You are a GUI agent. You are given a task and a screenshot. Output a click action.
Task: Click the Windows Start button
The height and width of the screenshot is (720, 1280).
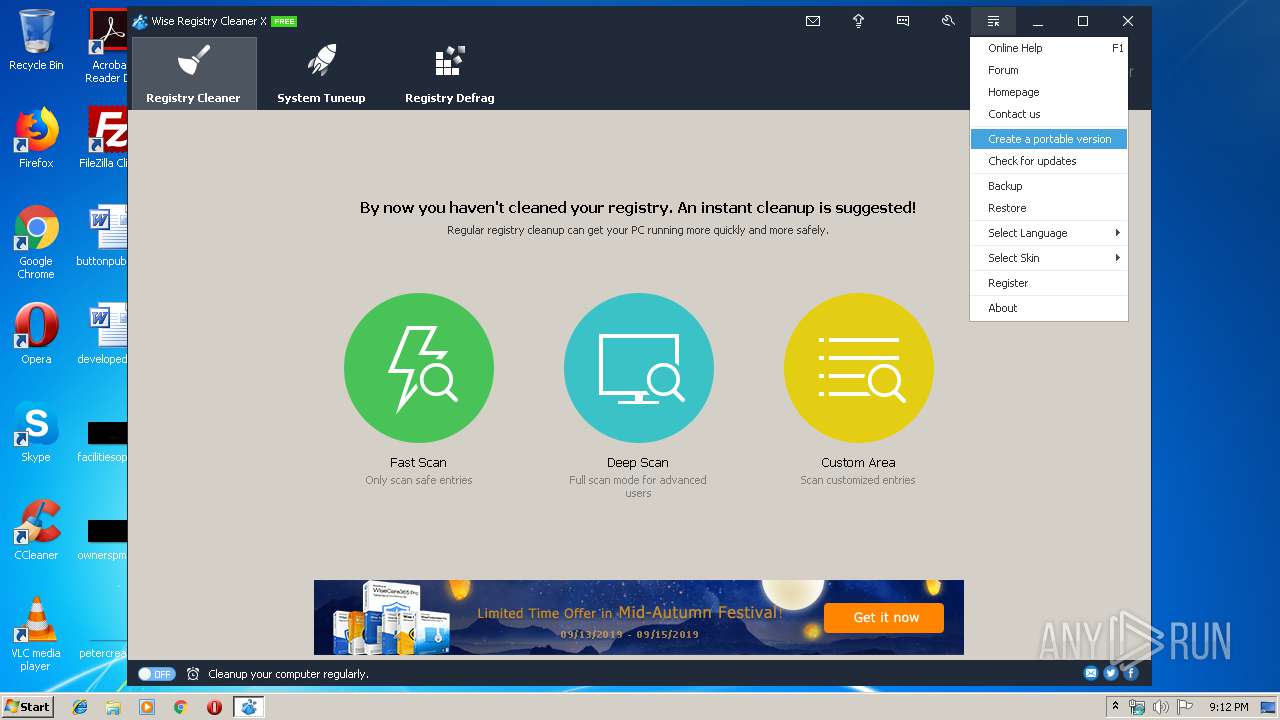pos(27,706)
